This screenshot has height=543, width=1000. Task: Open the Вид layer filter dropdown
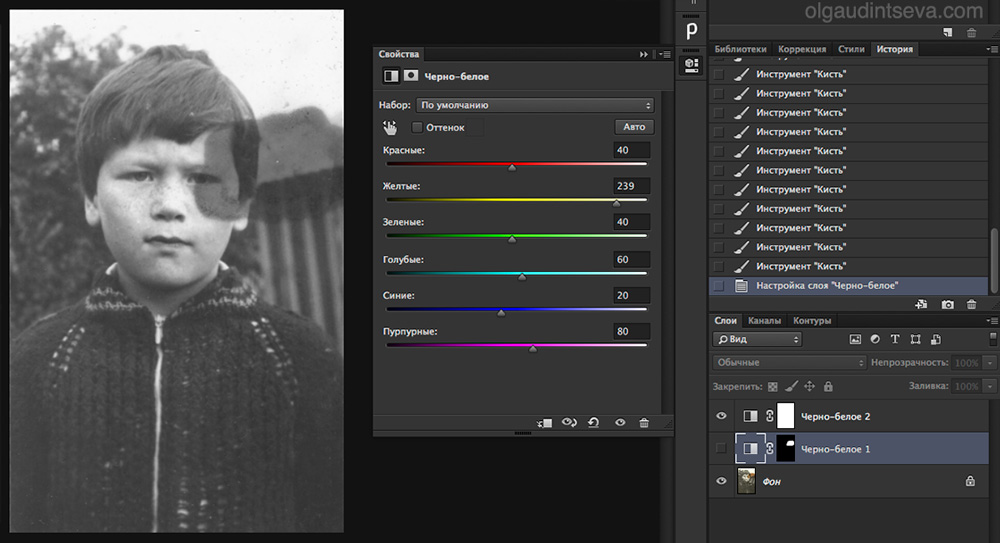click(757, 339)
